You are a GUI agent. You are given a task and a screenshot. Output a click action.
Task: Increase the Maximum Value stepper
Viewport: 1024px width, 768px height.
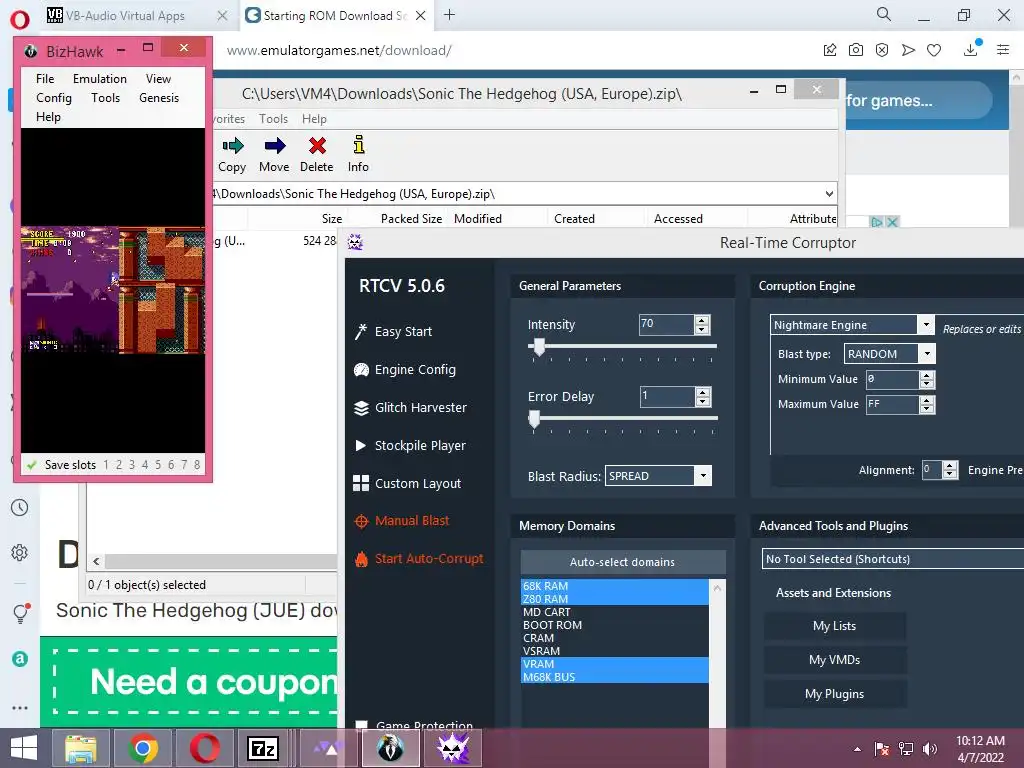[x=927, y=401]
